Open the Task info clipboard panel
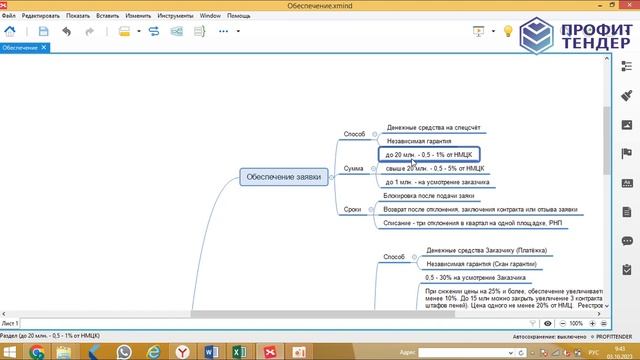This screenshot has width=640, height=360. coord(627,270)
